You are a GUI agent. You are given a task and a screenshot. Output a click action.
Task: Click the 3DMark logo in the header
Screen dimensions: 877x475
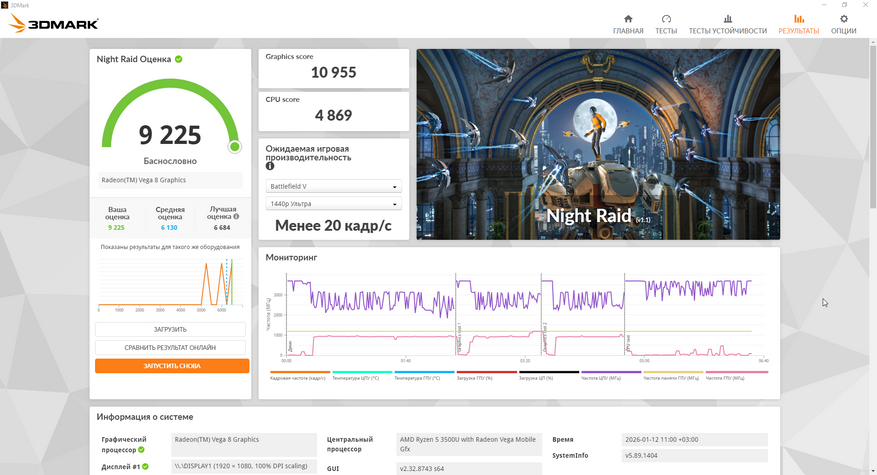(54, 23)
